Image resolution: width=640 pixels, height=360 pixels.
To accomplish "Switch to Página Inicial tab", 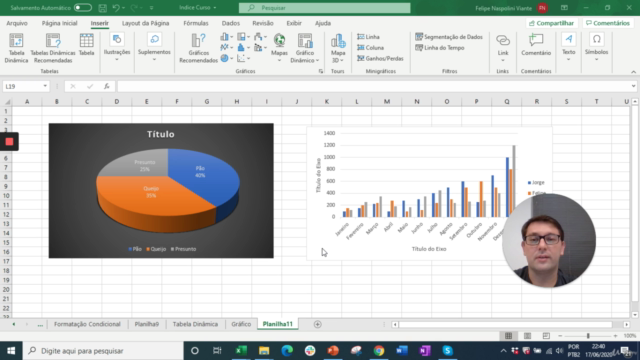I will [x=59, y=23].
